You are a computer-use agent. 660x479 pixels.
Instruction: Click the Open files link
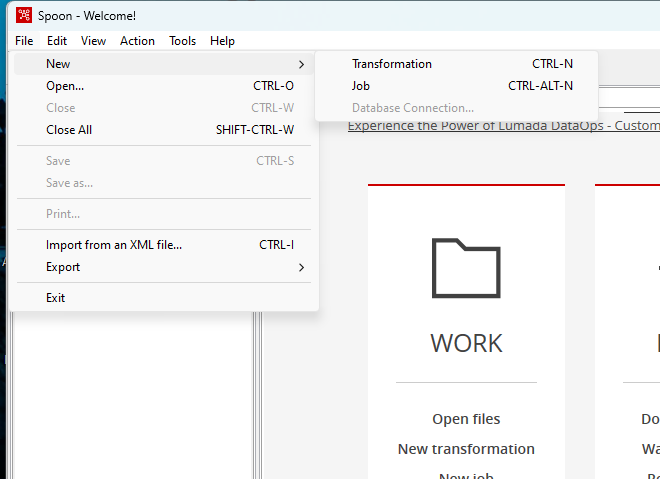(466, 419)
